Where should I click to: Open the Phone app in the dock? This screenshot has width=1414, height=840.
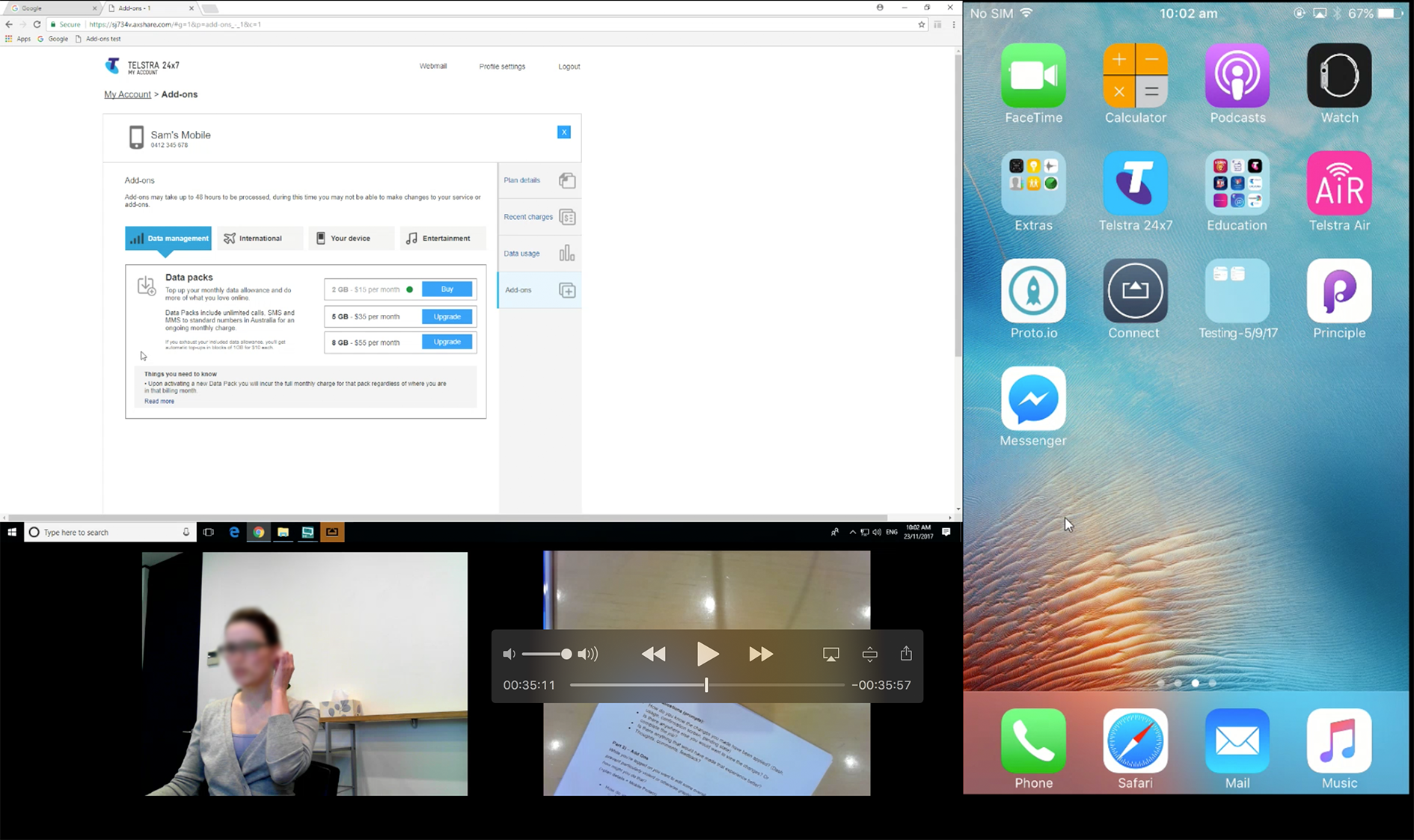[x=1033, y=741]
